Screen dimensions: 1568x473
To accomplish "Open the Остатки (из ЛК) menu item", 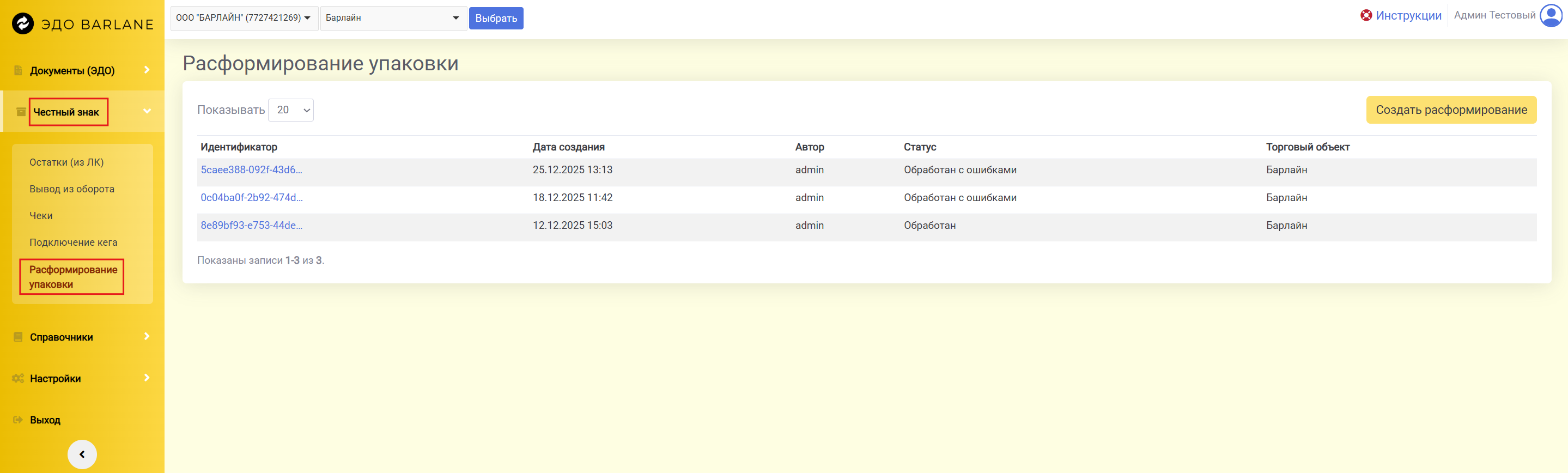I will (66, 162).
